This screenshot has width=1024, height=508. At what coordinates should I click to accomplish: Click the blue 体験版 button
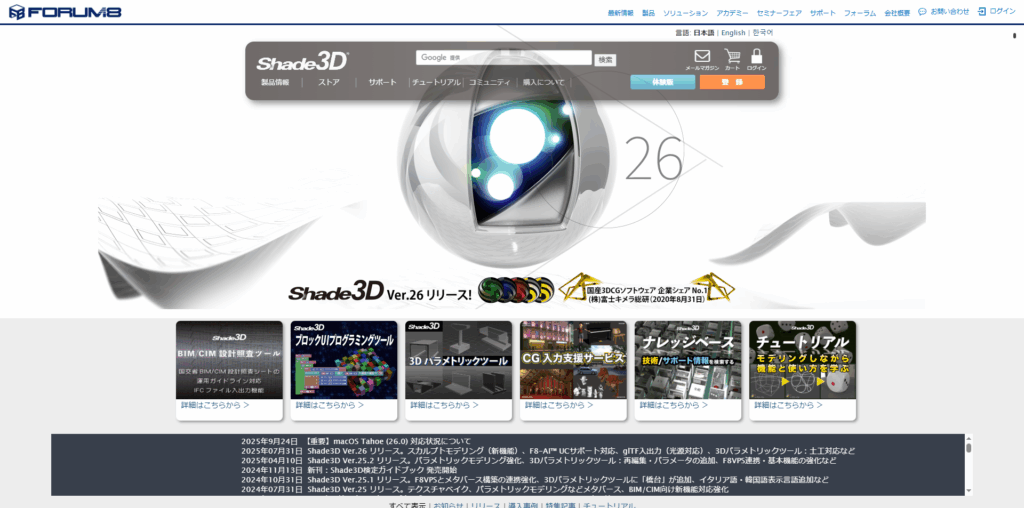click(x=662, y=82)
